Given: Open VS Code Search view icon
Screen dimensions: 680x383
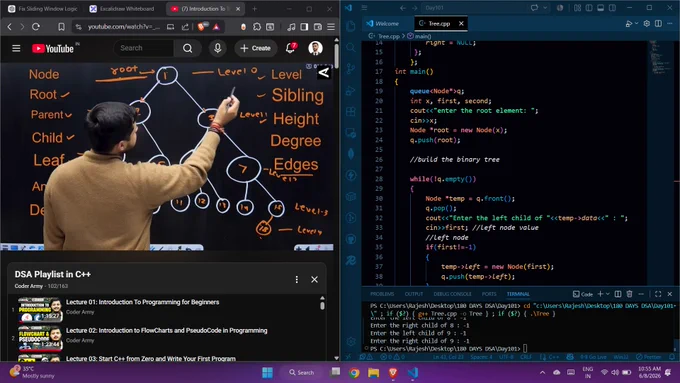Looking at the screenshot, I should coord(351,47).
